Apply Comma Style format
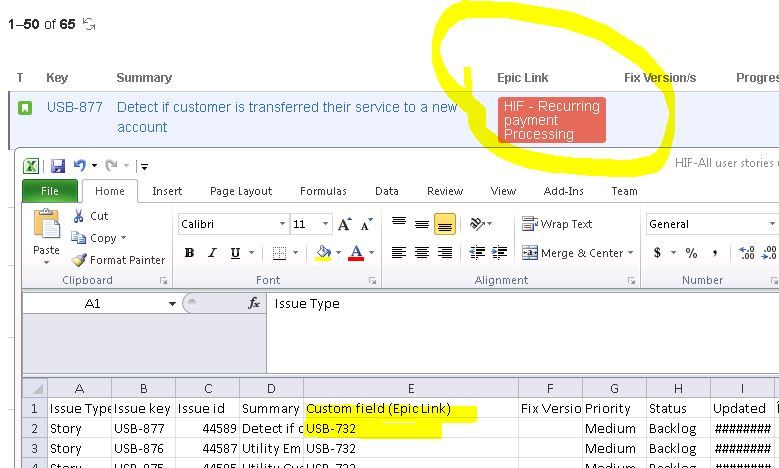 click(714, 253)
